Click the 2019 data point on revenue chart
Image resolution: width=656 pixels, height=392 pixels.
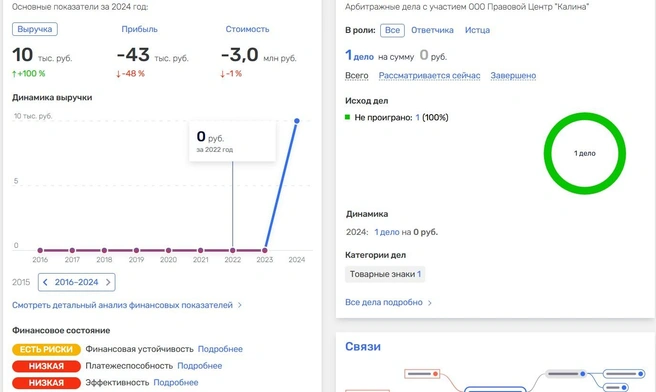coord(136,250)
